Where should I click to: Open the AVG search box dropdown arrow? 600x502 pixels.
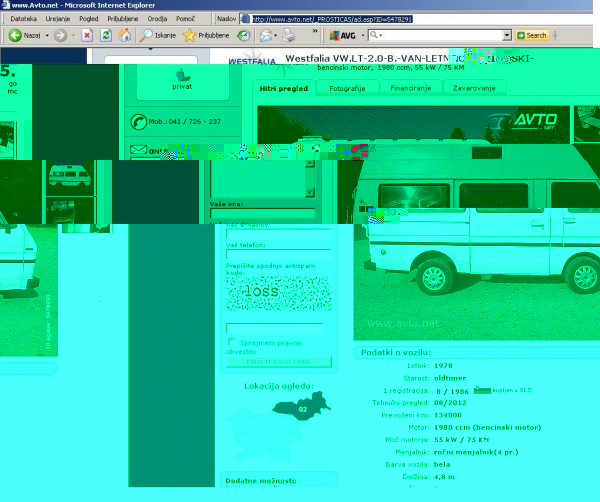[x=507, y=35]
